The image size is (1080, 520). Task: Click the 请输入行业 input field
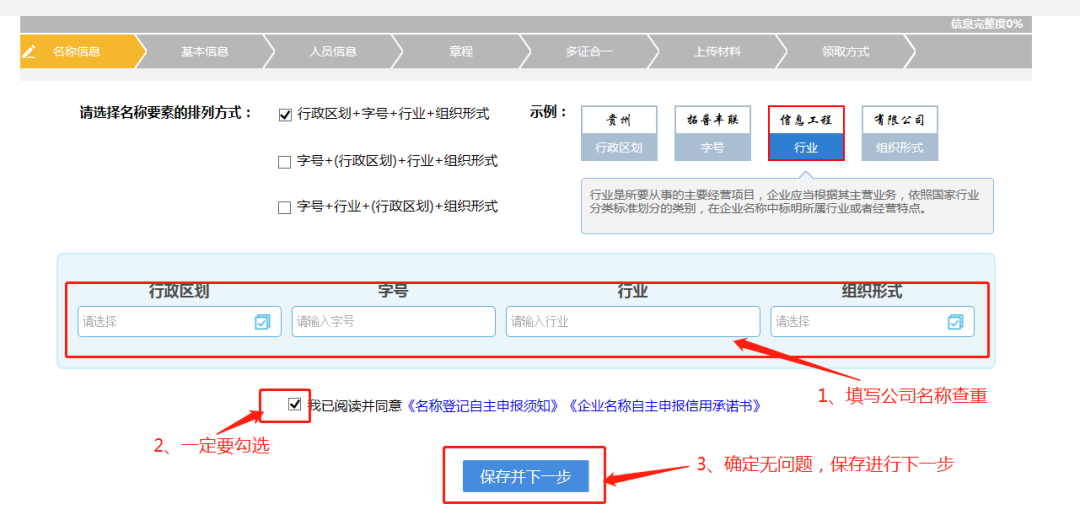coord(633,322)
